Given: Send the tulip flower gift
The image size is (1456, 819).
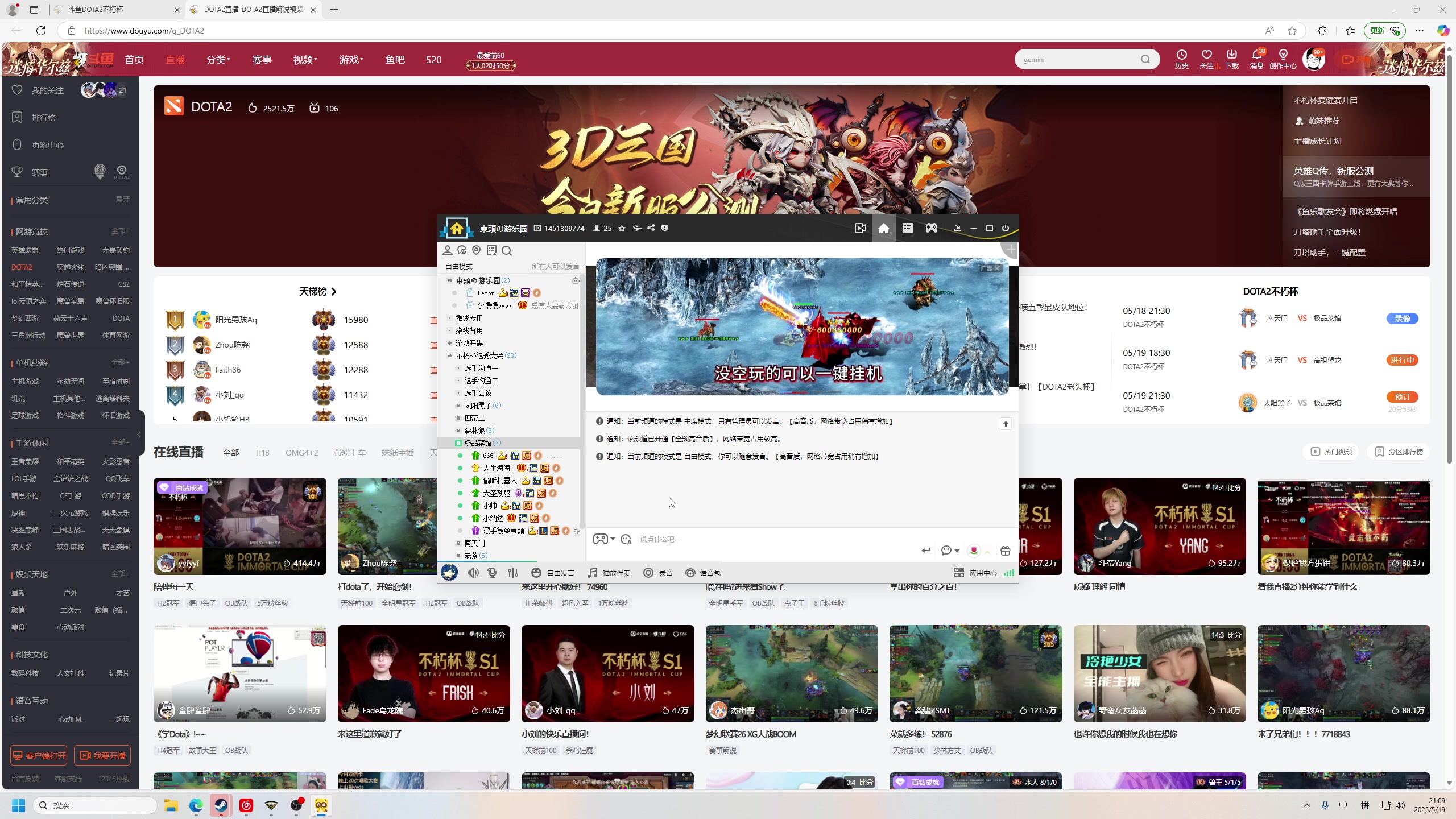Looking at the screenshot, I should (974, 551).
